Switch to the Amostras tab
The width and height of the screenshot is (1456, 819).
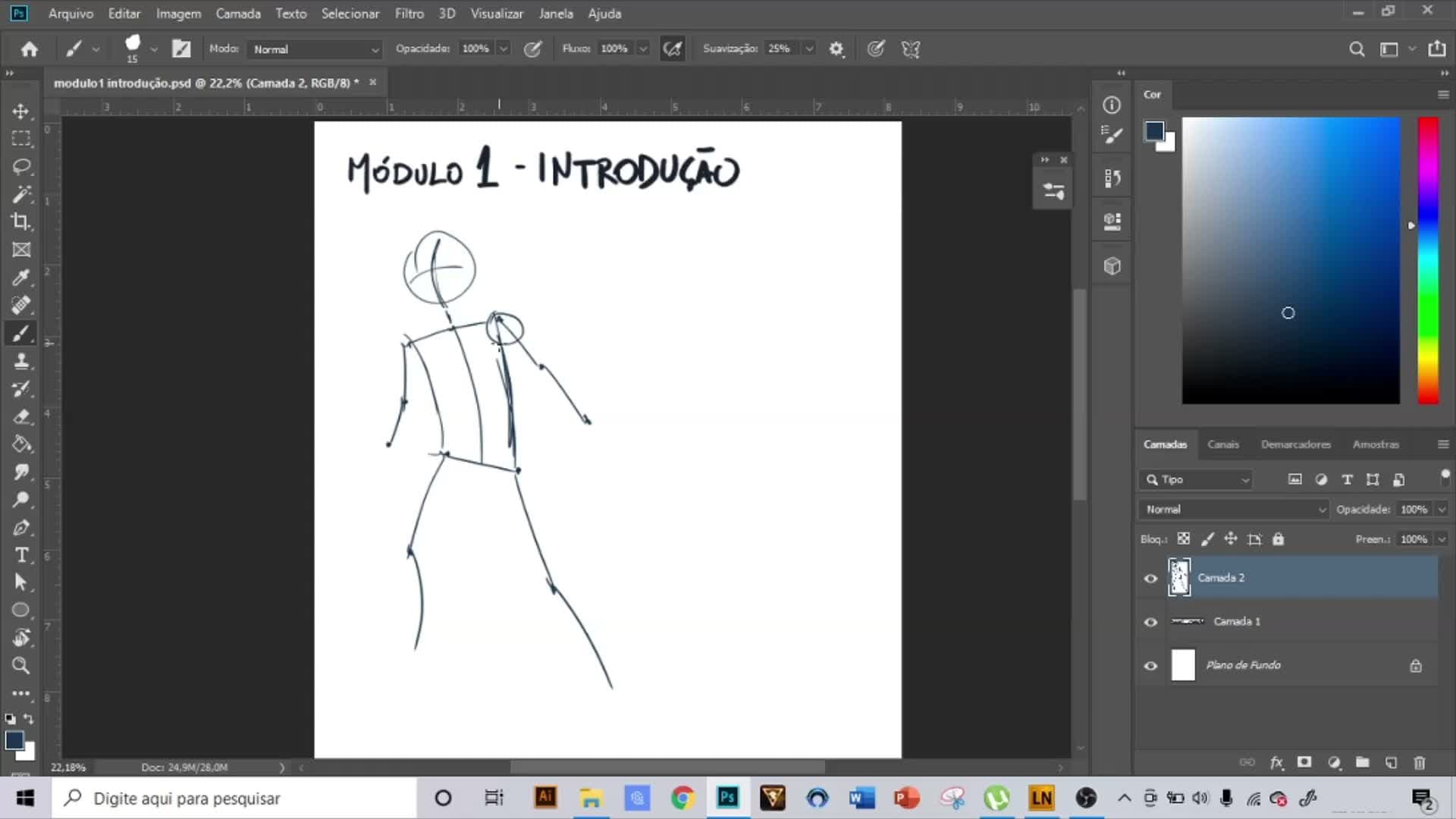[x=1376, y=444]
